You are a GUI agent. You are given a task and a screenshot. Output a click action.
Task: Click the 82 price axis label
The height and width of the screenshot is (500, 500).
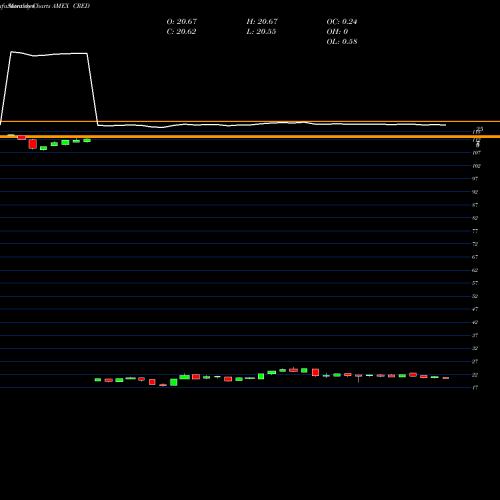point(475,218)
